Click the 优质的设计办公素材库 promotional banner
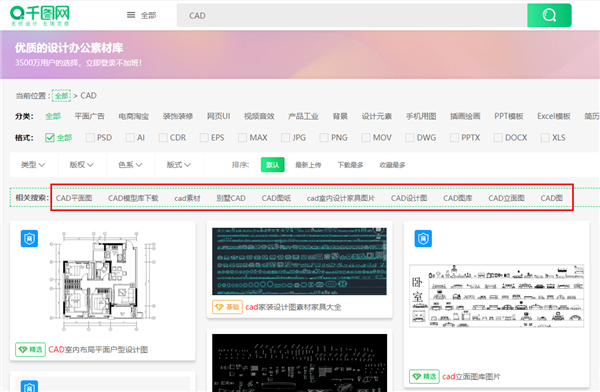 (x=300, y=55)
